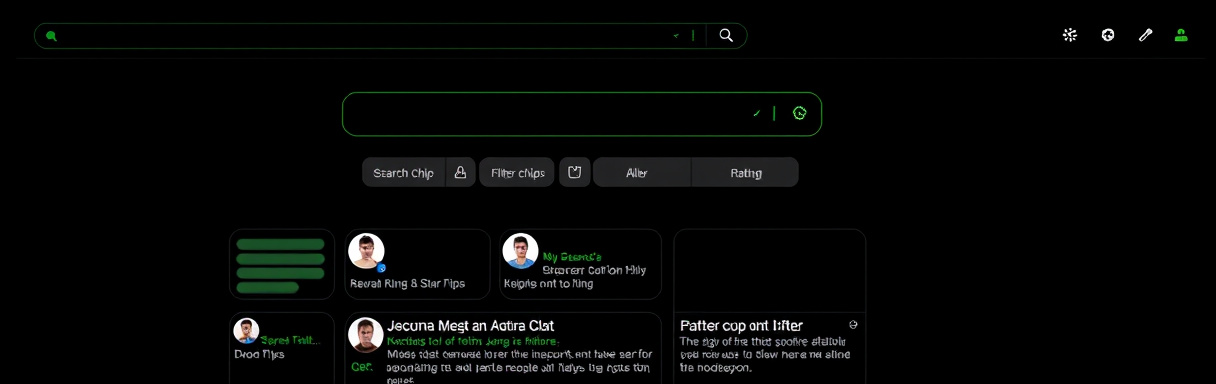Screen dimensions: 1216x384
Task: Click the blue badge on the Star Tips avatar
Action: 381,268
